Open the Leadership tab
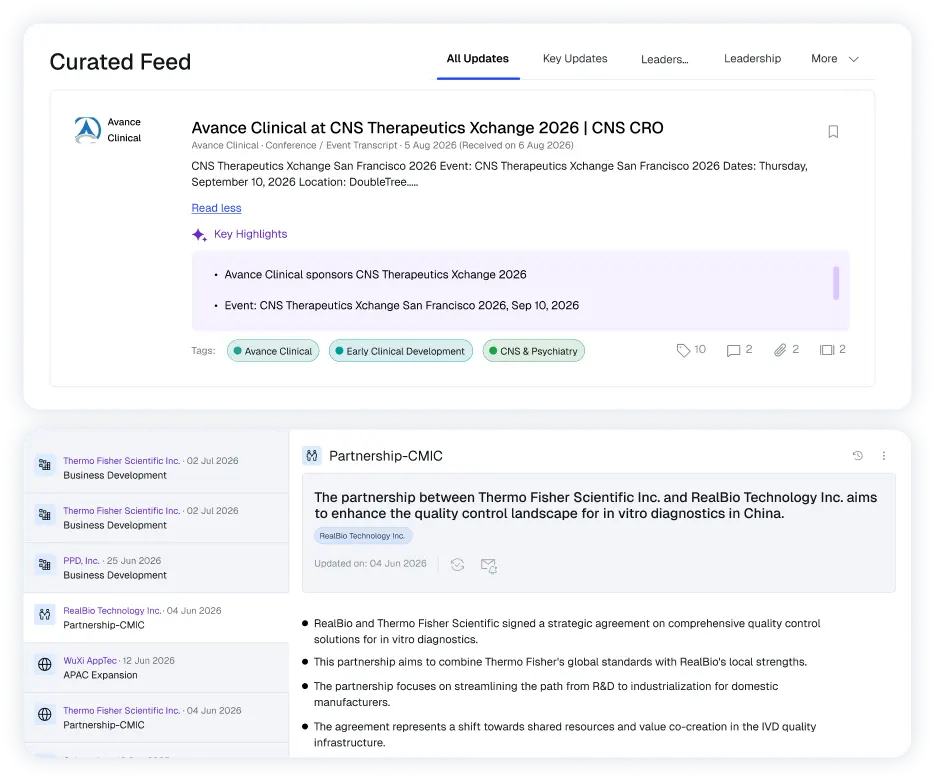Image resolution: width=935 pixels, height=781 pixels. [752, 58]
